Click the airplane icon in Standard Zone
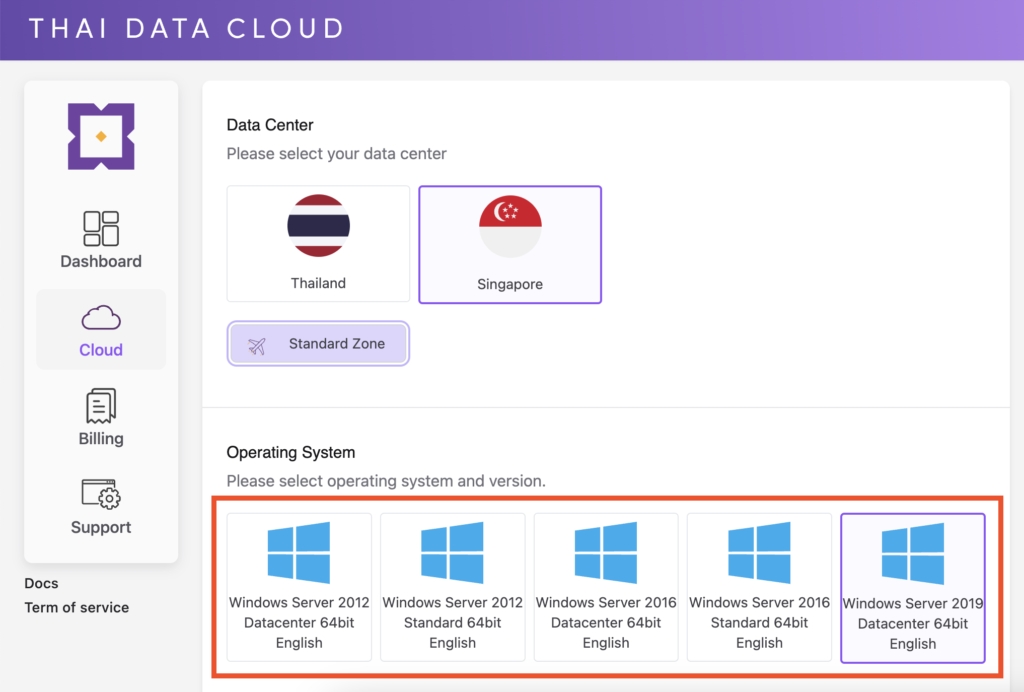The height and width of the screenshot is (692, 1024). click(257, 345)
